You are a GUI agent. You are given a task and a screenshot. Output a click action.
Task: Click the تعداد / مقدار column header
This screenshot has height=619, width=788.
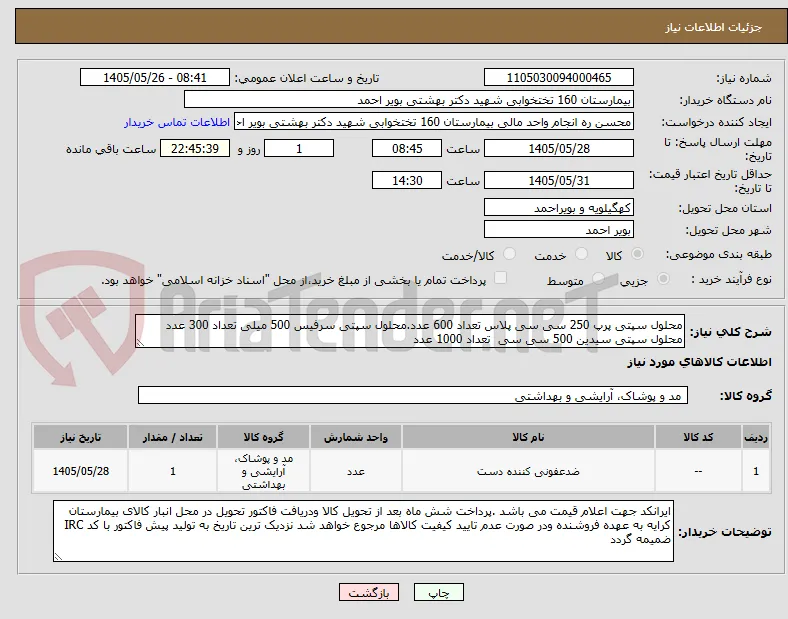click(172, 437)
